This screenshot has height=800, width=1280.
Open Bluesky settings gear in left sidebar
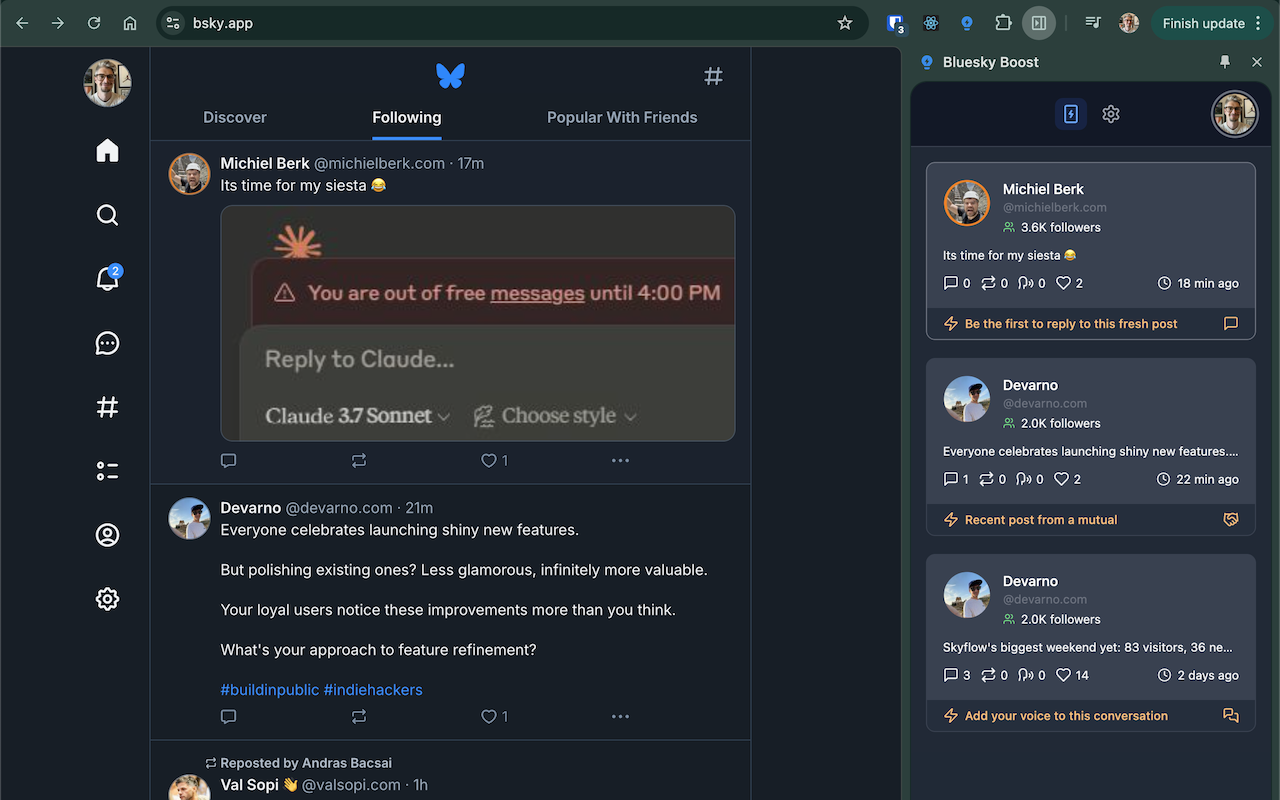pyautogui.click(x=107, y=599)
